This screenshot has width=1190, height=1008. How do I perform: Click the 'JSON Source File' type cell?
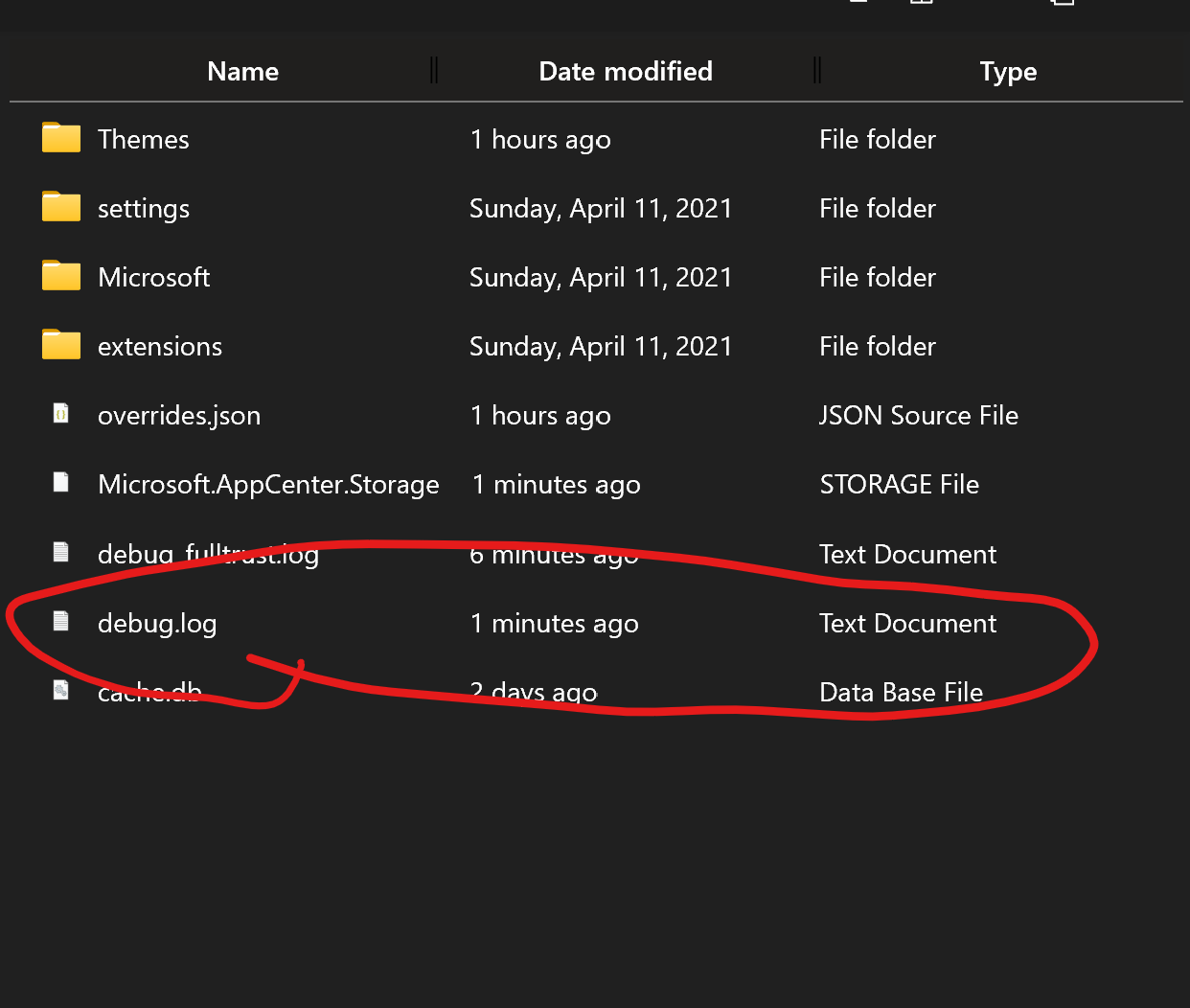pos(919,415)
